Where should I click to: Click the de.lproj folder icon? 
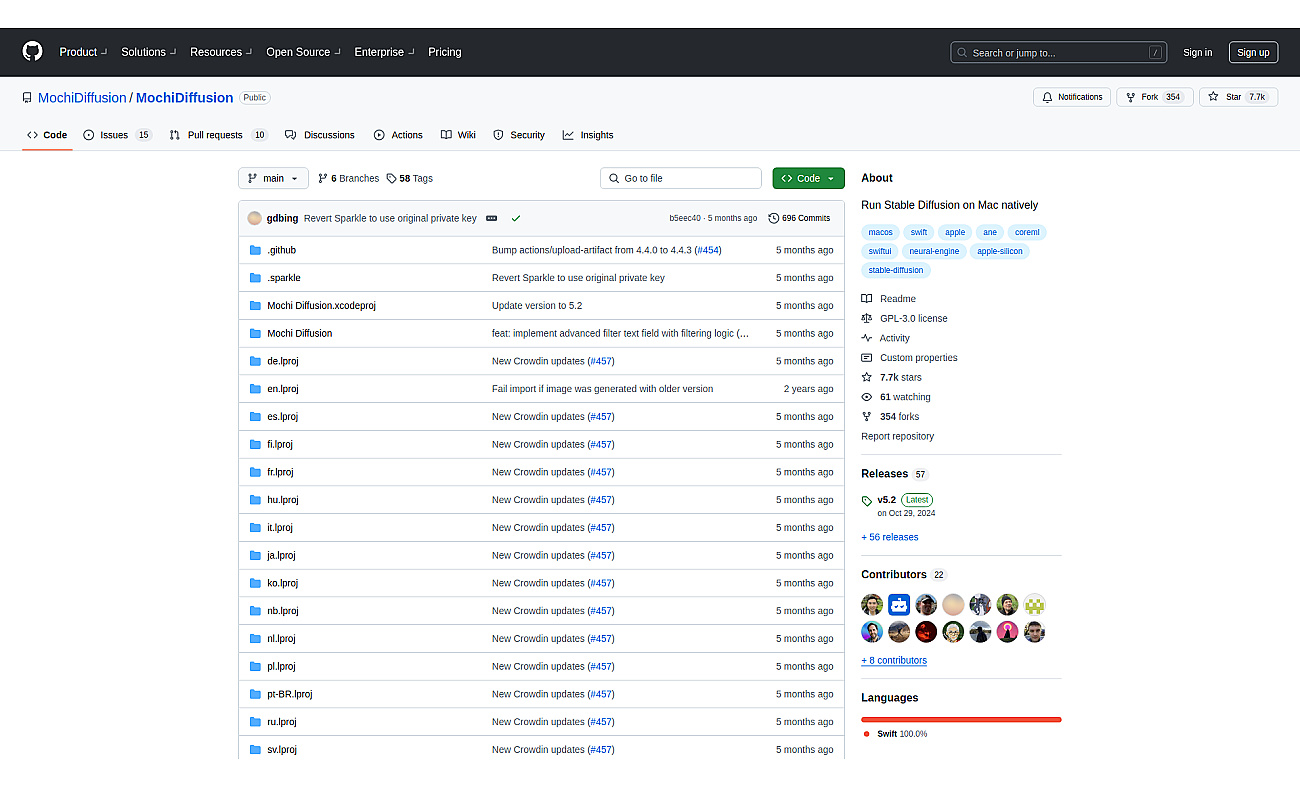coord(256,361)
